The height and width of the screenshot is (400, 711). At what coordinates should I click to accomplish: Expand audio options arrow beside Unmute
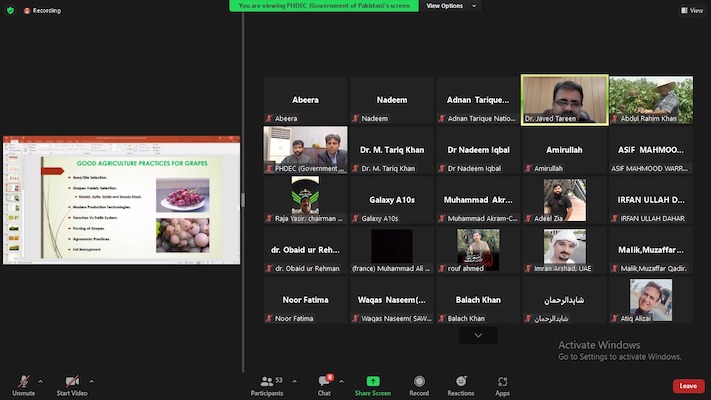click(x=41, y=381)
